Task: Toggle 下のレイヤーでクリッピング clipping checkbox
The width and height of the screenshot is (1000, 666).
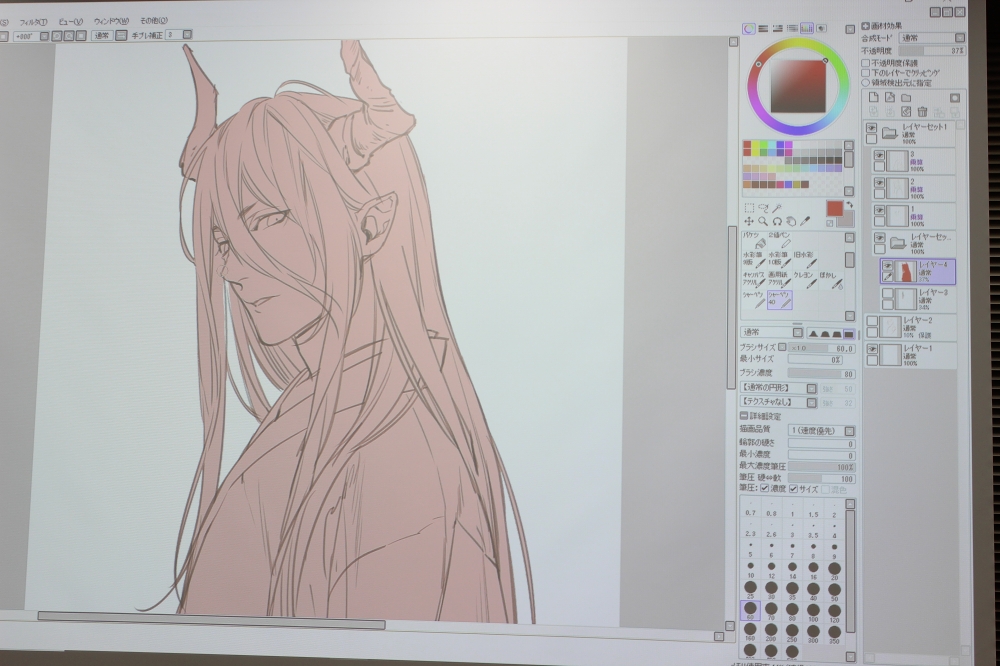Action: pos(865,73)
